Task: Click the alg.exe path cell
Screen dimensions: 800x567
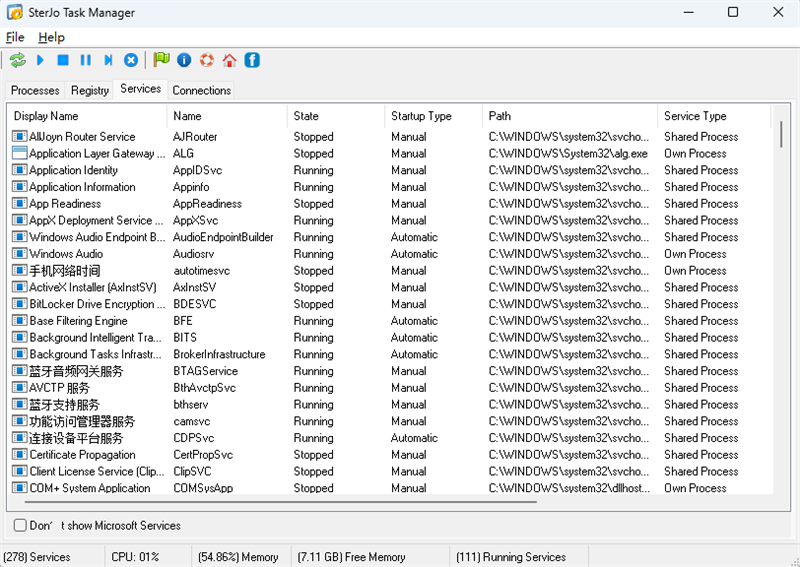Action: point(568,153)
